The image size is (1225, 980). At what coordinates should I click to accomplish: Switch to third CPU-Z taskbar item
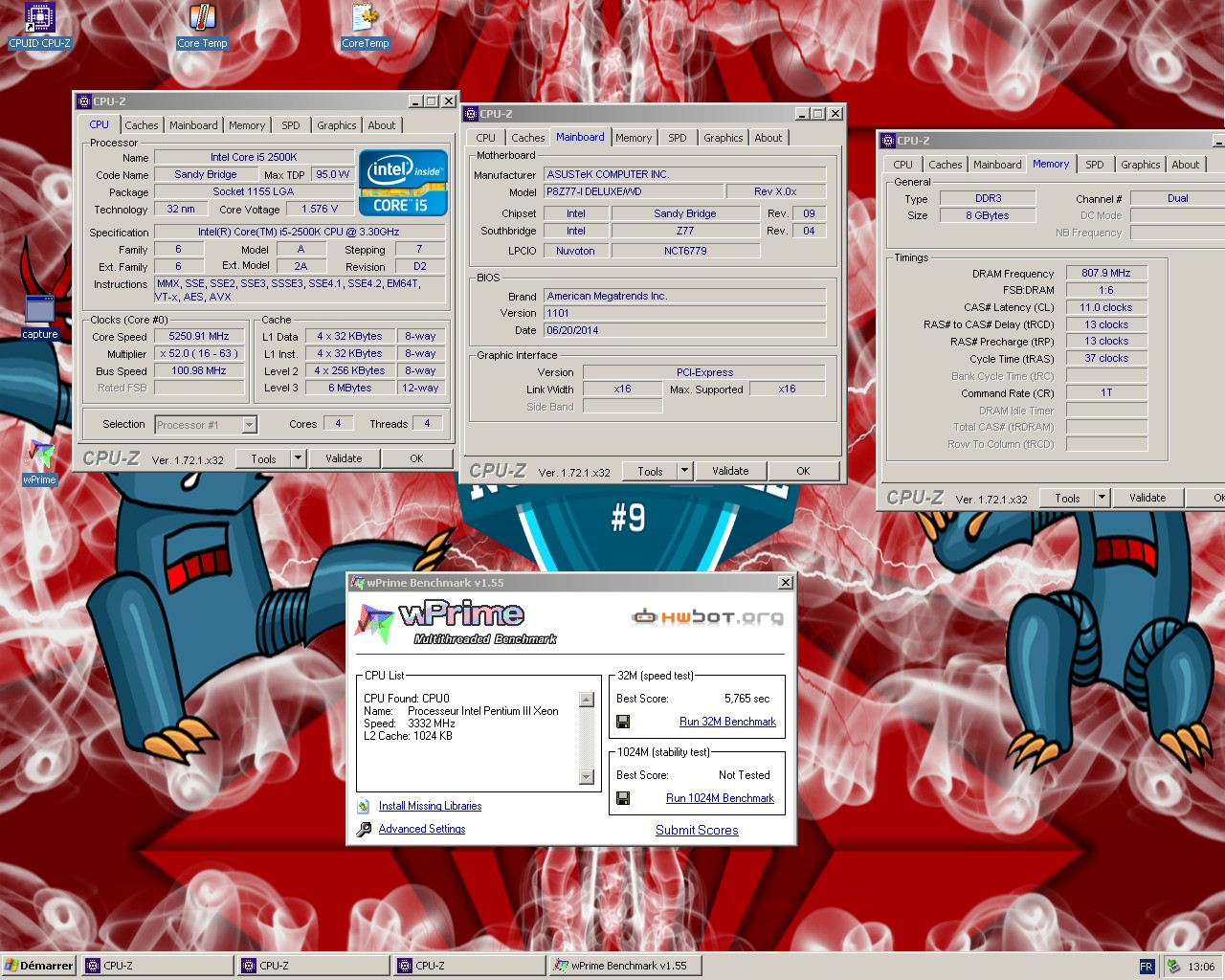coord(470,966)
